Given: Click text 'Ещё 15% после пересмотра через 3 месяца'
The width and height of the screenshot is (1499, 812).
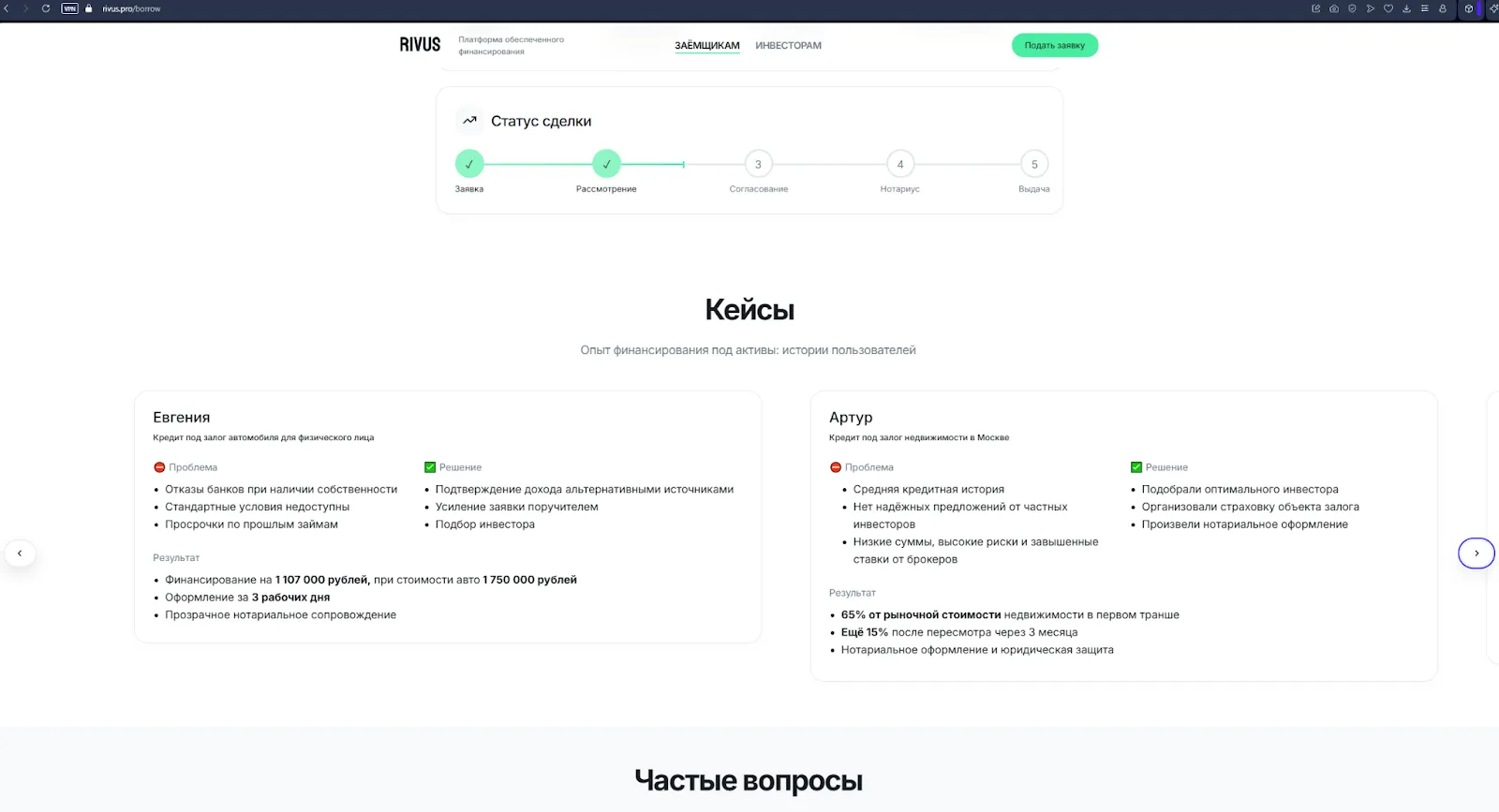Looking at the screenshot, I should 959,632.
